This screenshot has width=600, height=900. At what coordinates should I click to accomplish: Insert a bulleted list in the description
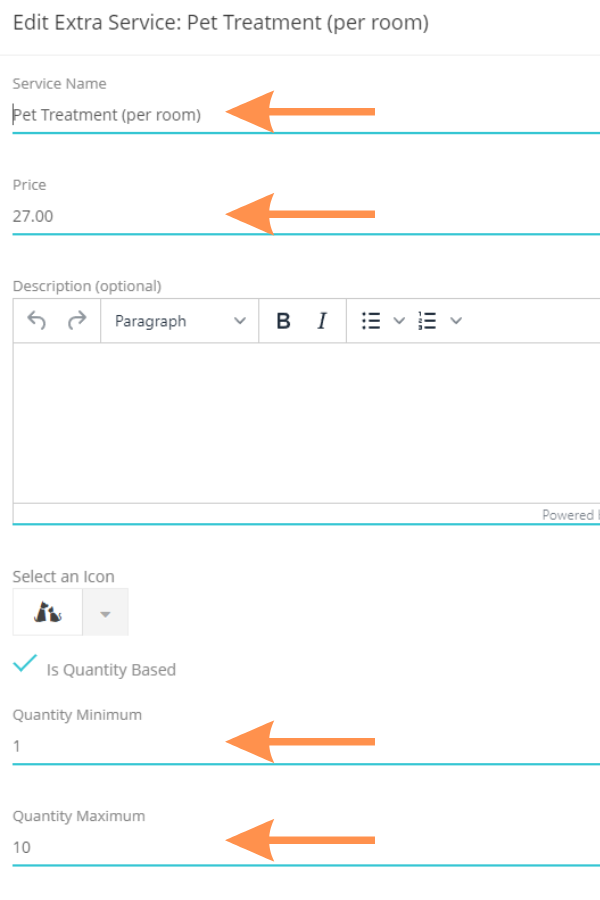(371, 321)
